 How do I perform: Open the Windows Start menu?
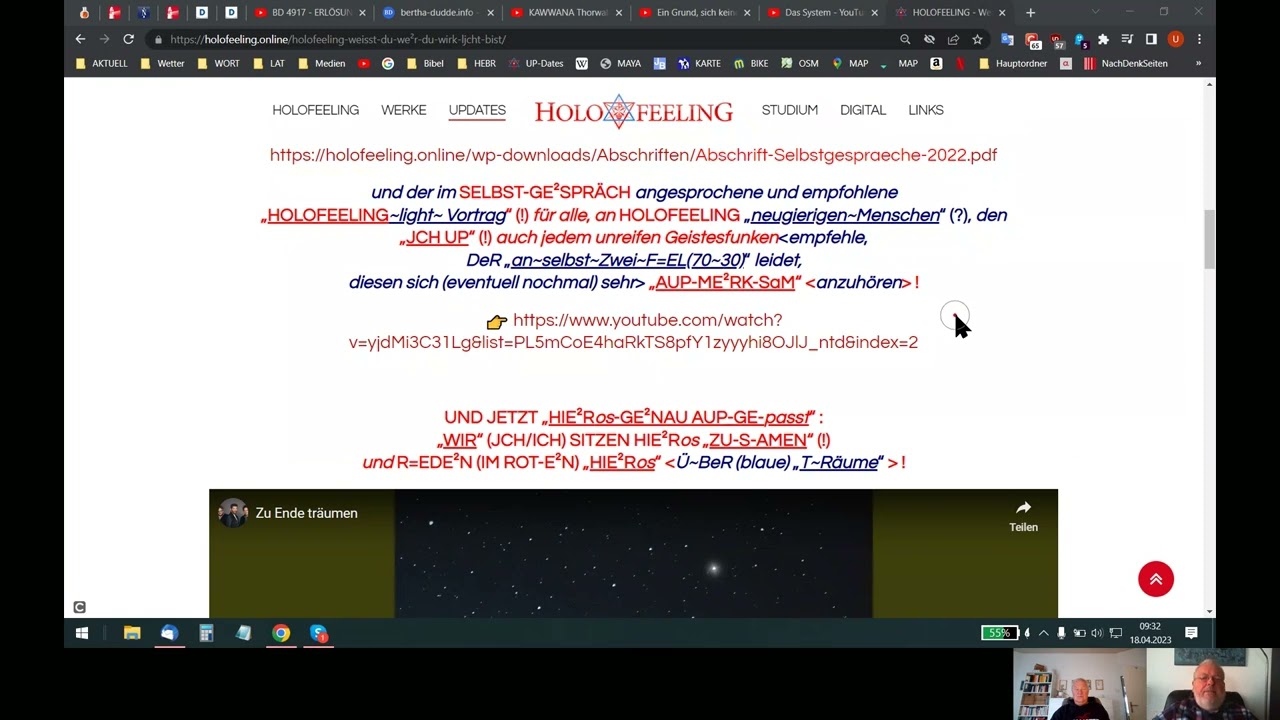[82, 633]
